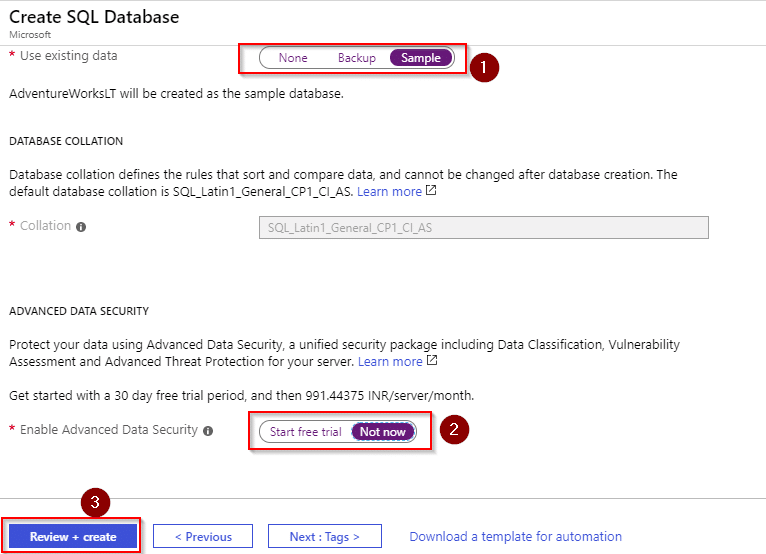Choose Not now for Advanced Data Security
The height and width of the screenshot is (554, 766).
click(383, 432)
